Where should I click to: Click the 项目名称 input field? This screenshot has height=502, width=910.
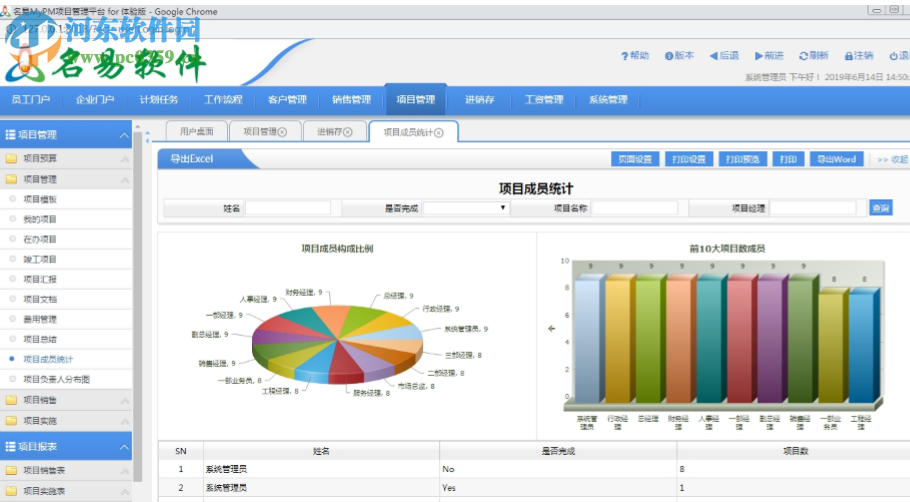coord(634,208)
